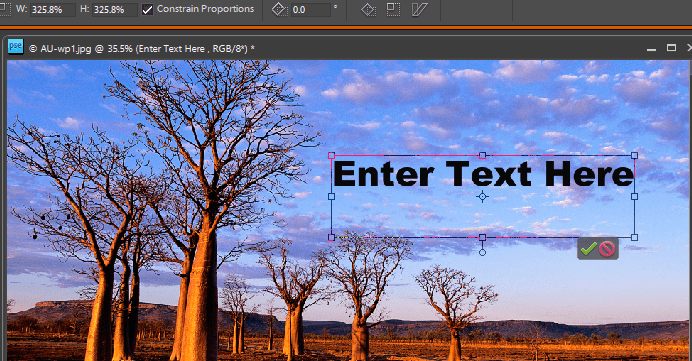Click the middle-right transform handle
Image resolution: width=692 pixels, height=361 pixels.
tap(634, 196)
